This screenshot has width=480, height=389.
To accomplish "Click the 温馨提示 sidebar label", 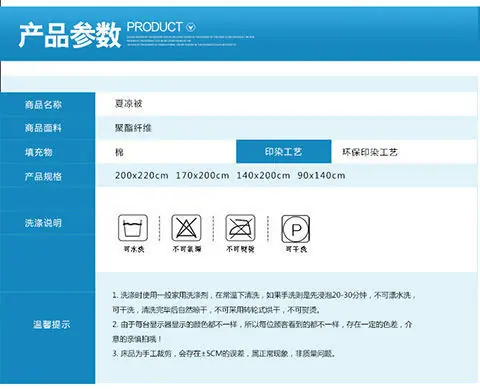I will coord(52,324).
